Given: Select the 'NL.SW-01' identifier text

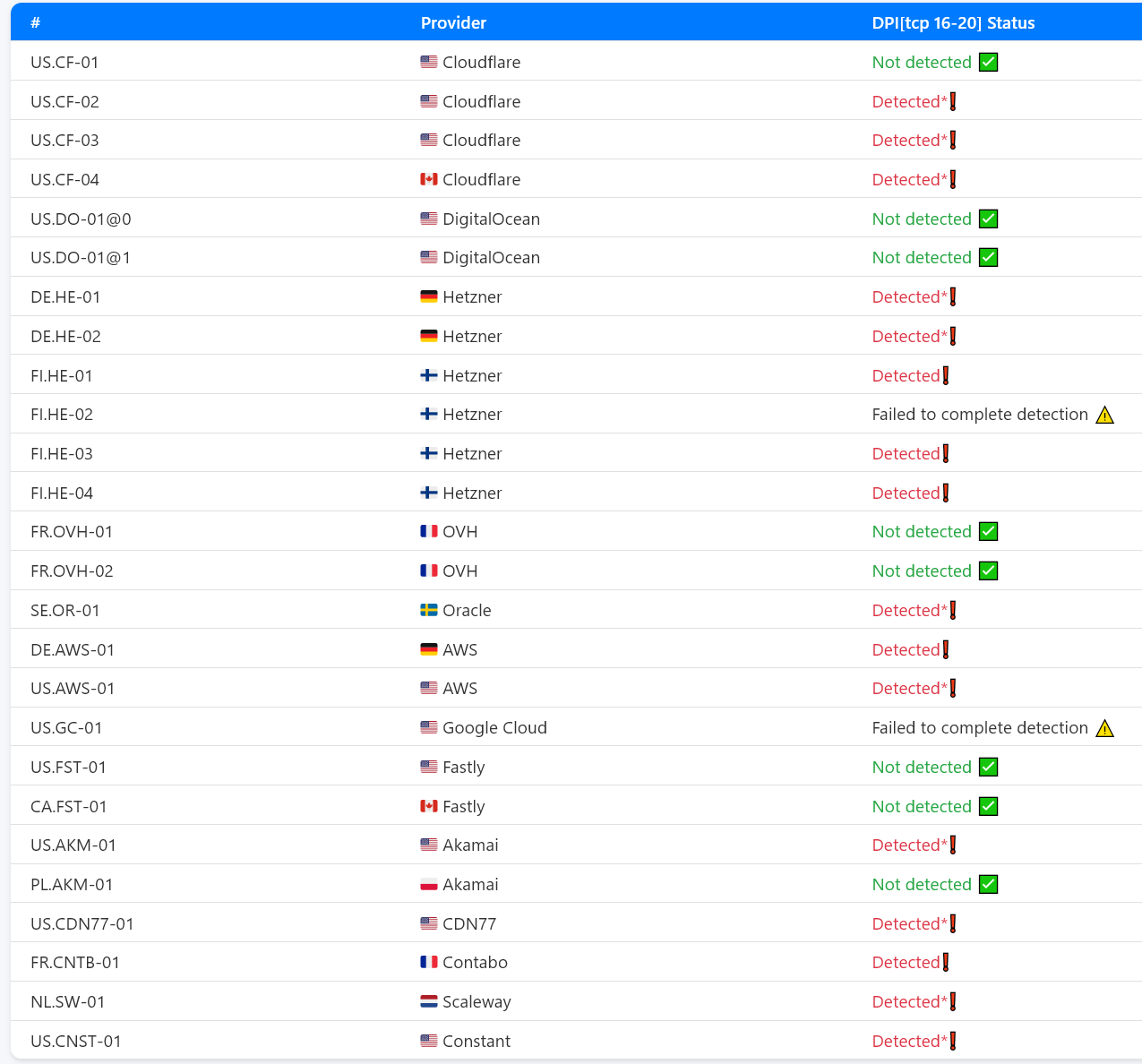Looking at the screenshot, I should [x=68, y=1001].
